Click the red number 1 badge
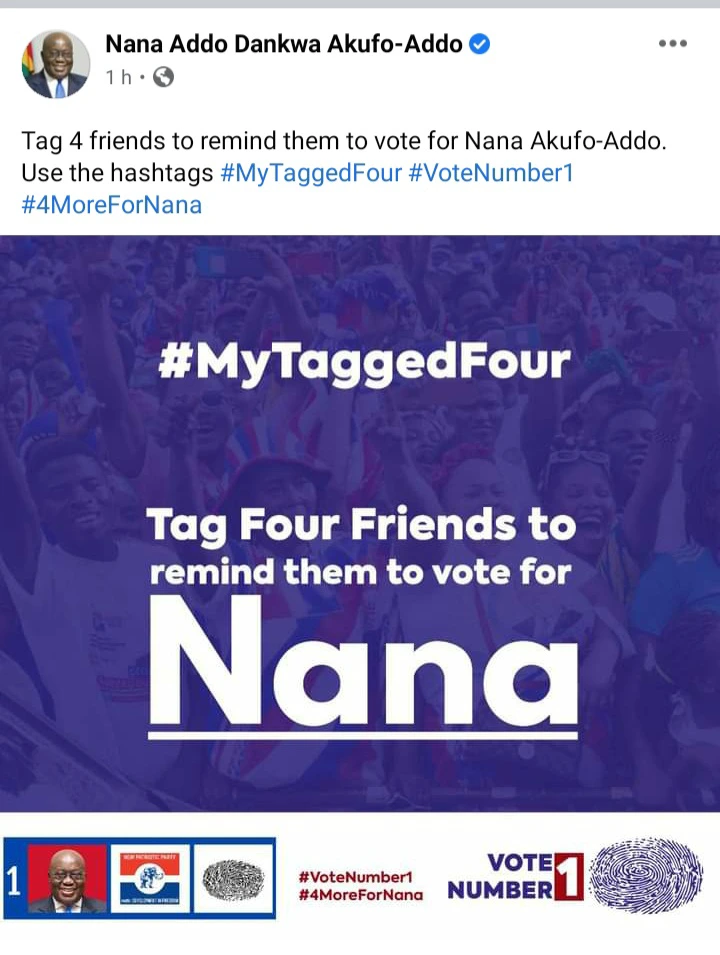The width and height of the screenshot is (720, 955). tap(568, 876)
